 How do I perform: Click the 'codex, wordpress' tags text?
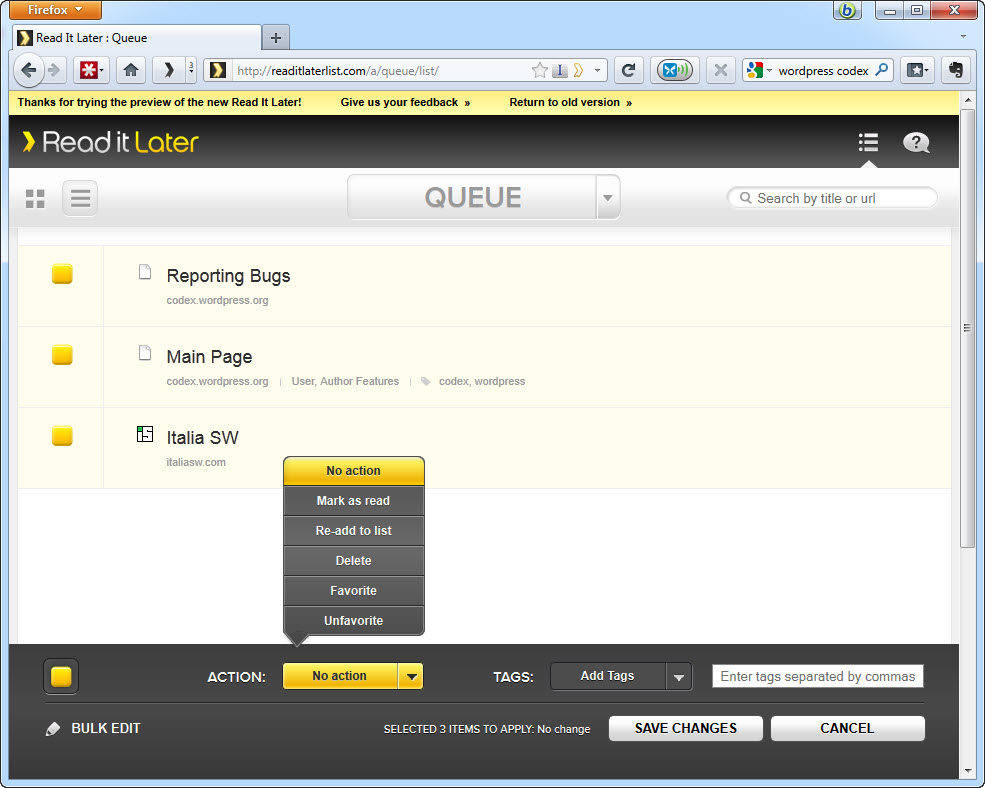[482, 381]
